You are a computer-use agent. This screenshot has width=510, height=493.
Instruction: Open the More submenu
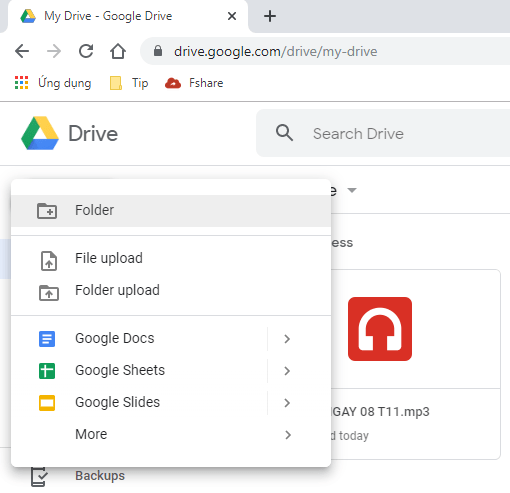[x=171, y=435]
